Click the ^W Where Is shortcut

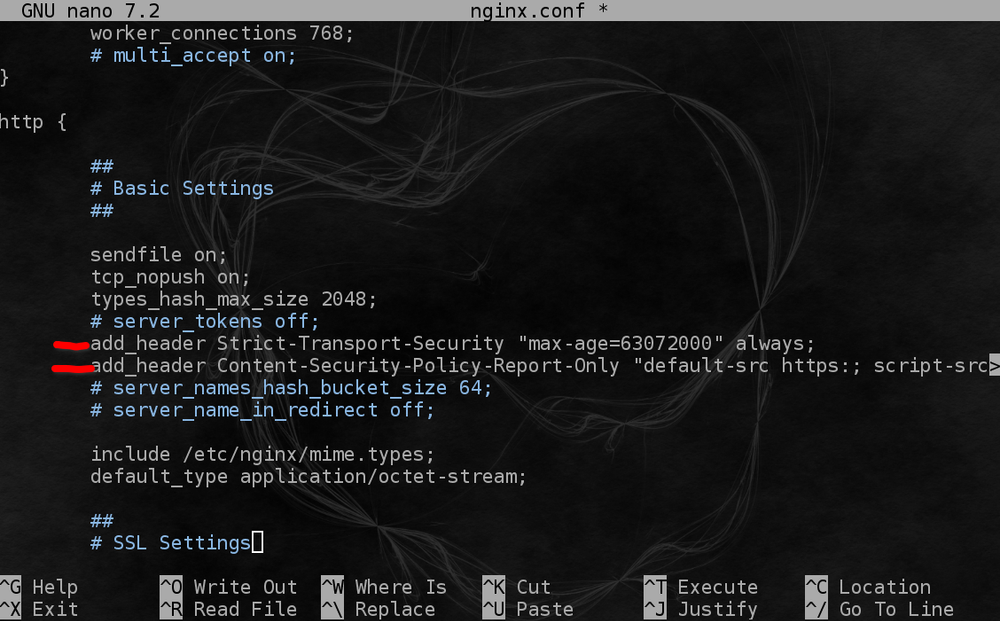(x=385, y=587)
